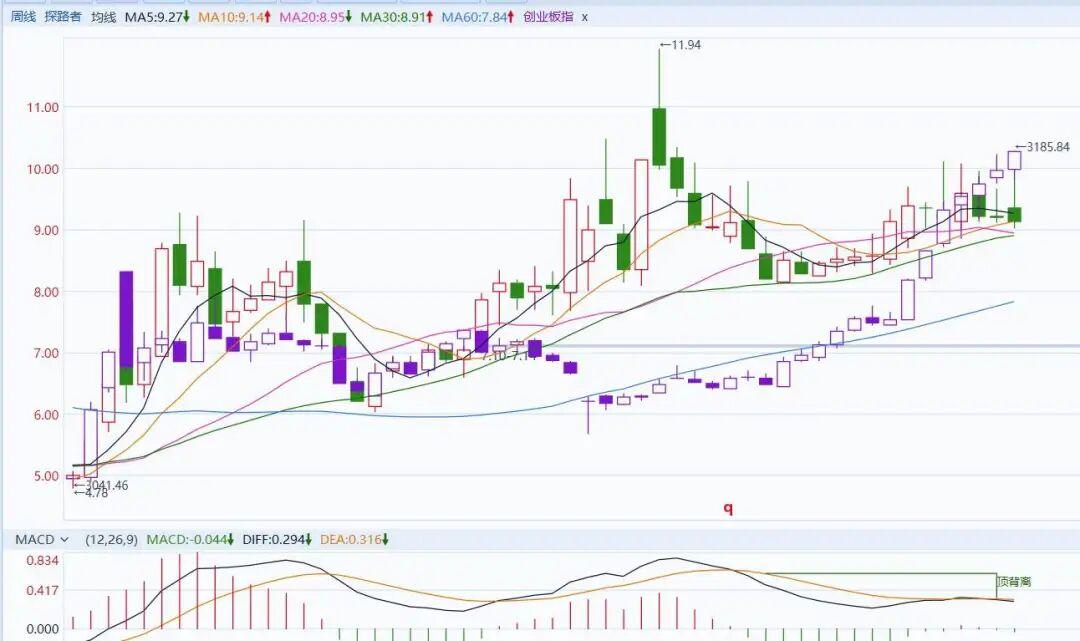This screenshot has height=641, width=1080.
Task: Click the 11.94 high price marker
Action: point(681,45)
